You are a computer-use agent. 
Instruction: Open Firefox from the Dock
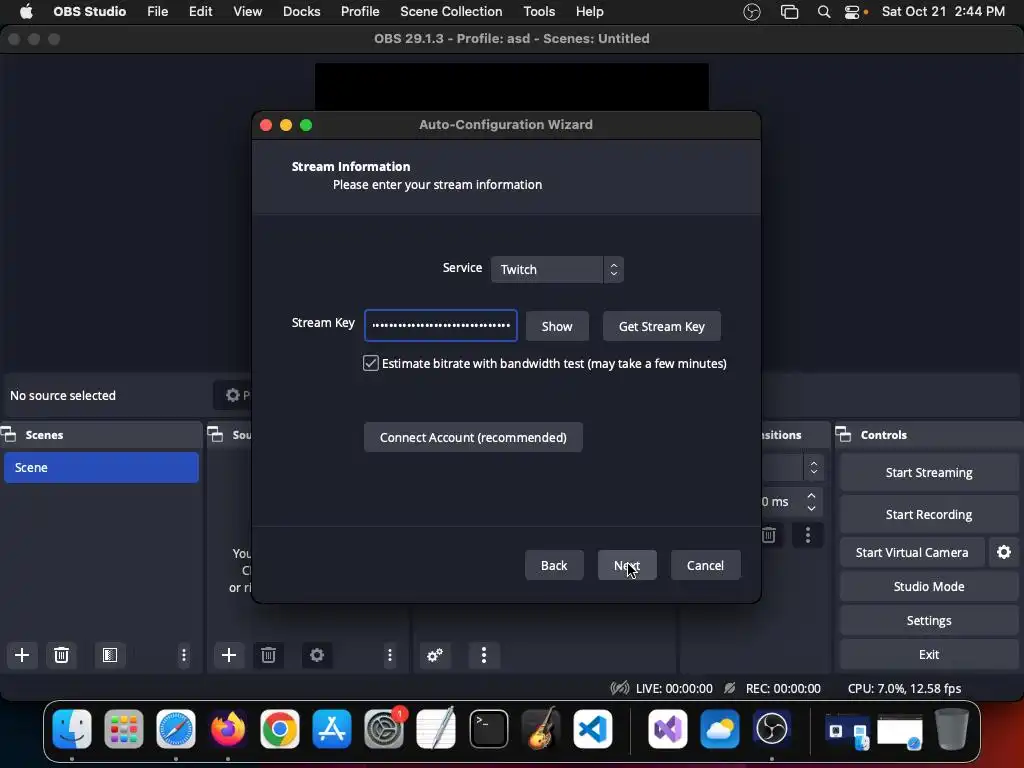(228, 729)
